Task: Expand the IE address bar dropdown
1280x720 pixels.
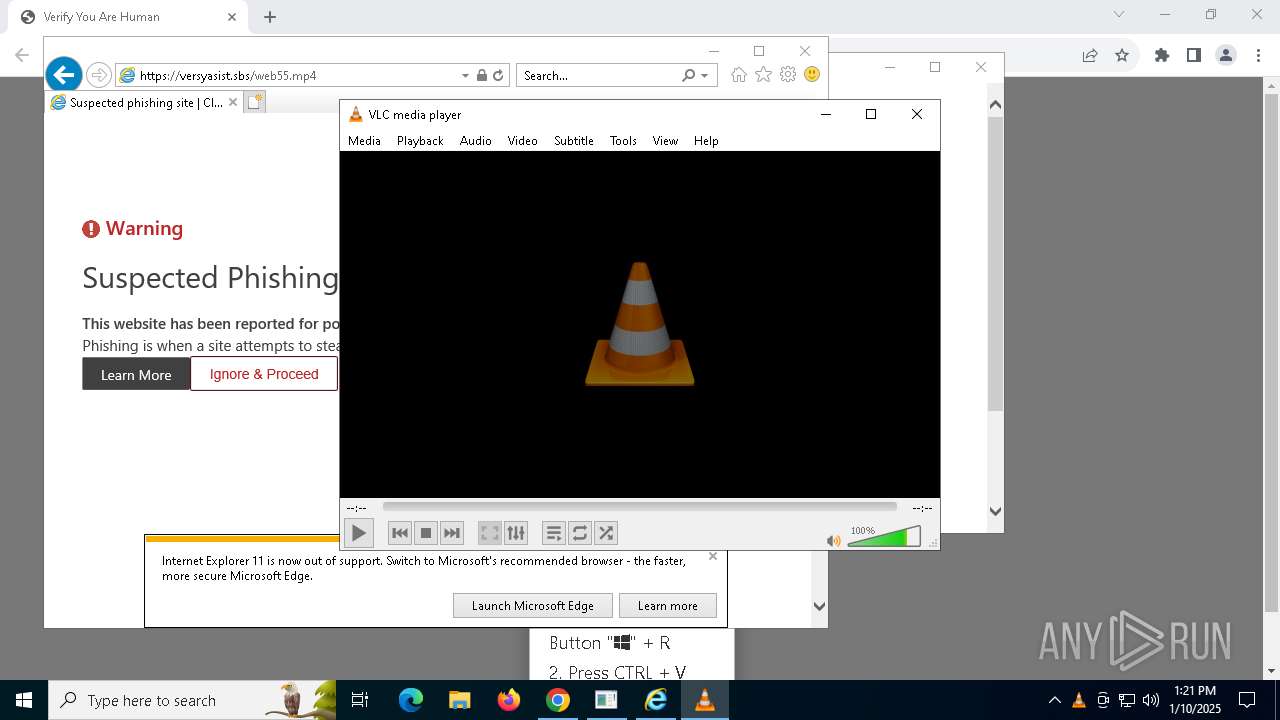Action: [465, 75]
